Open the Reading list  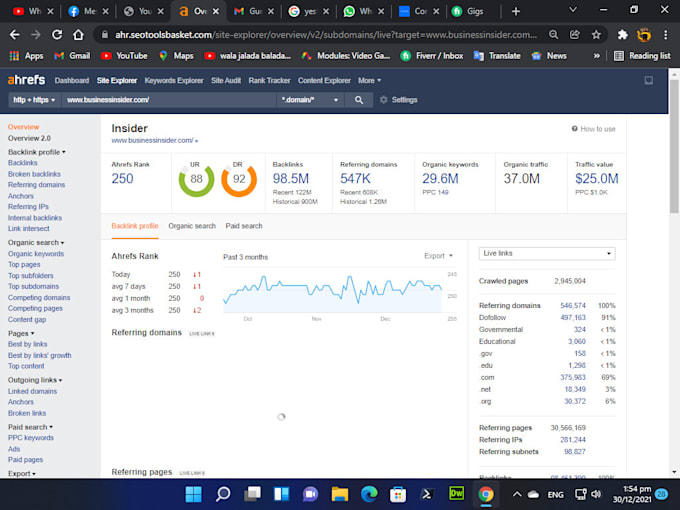pos(642,56)
